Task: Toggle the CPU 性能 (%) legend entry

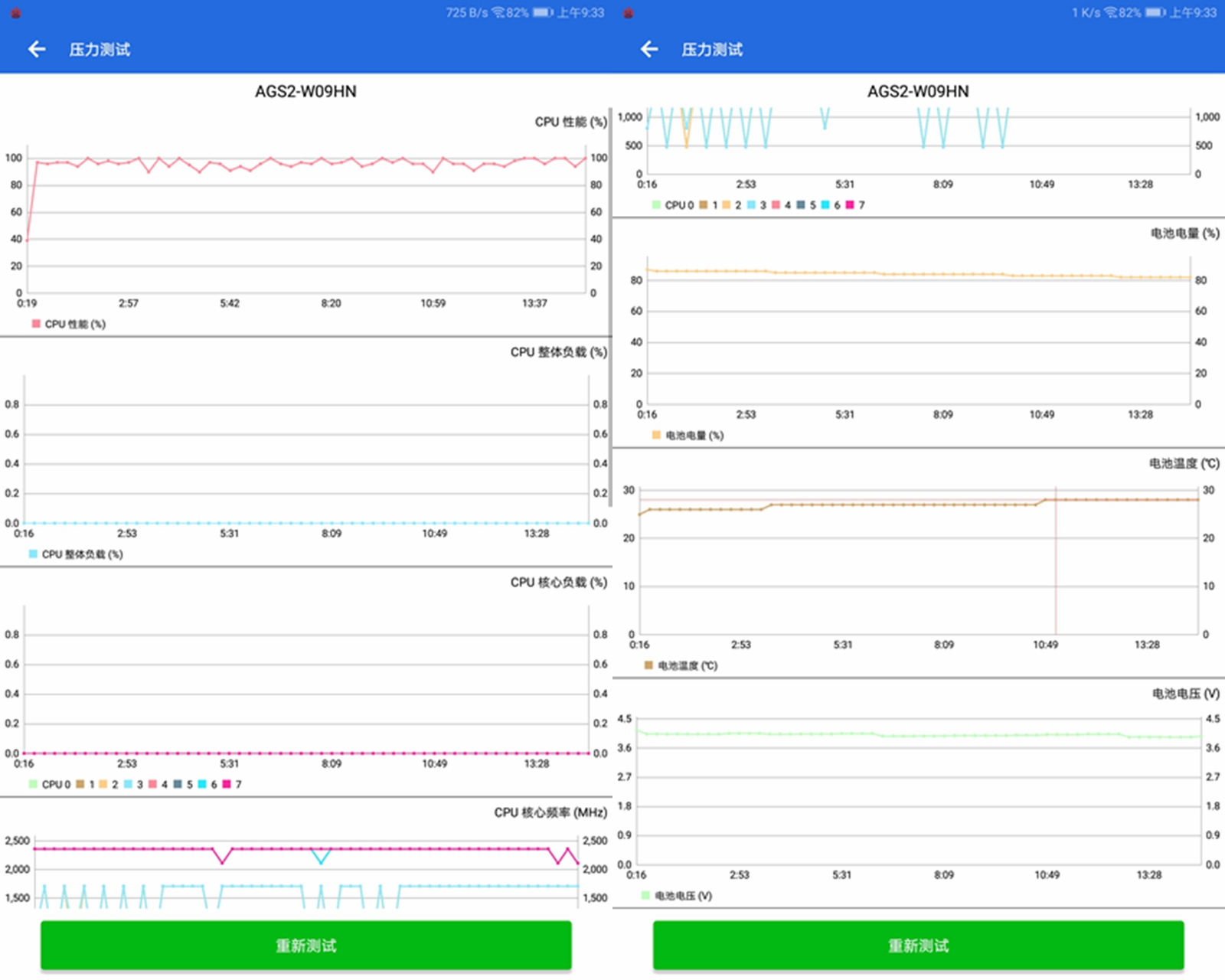Action: tap(69, 324)
